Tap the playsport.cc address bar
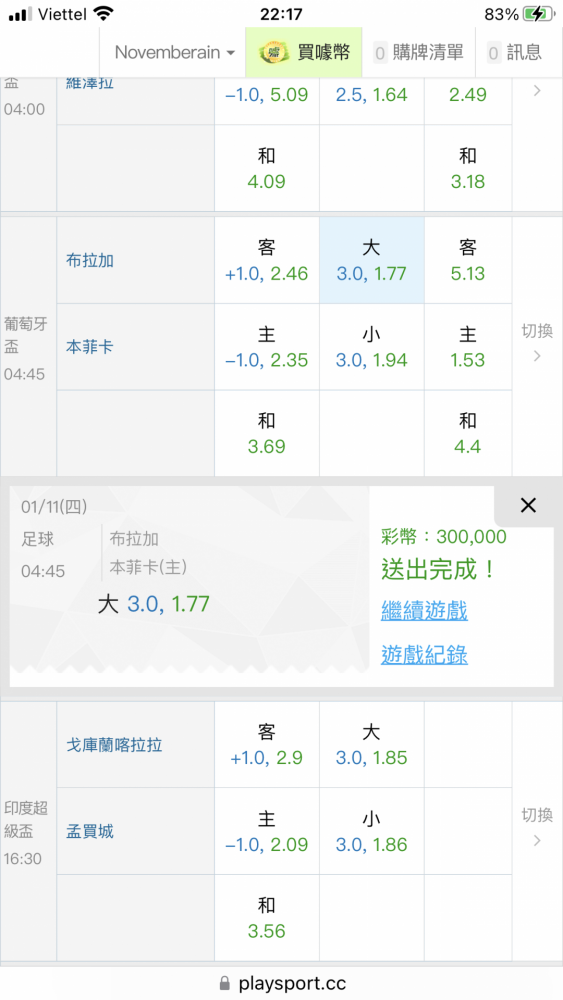563x1000 pixels. pyautogui.click(x=282, y=983)
